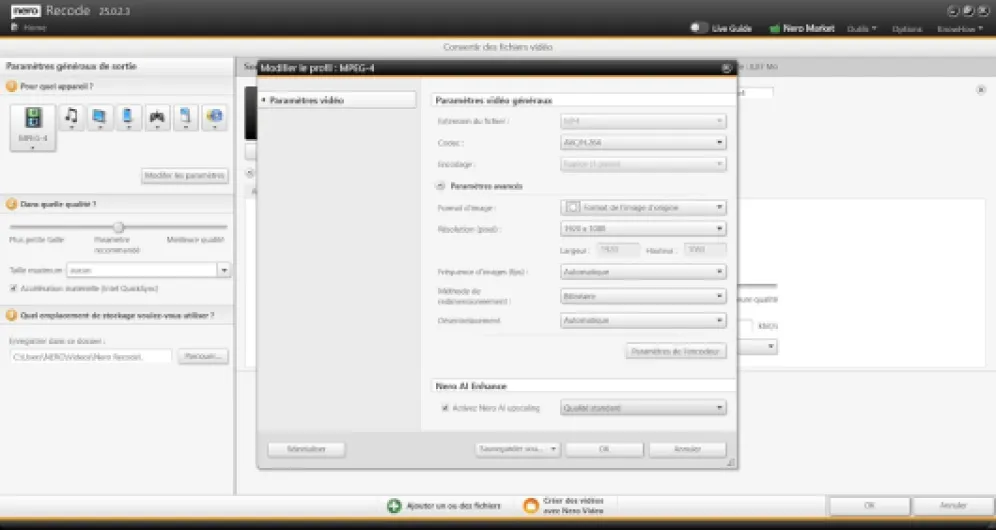Open the Format d'image dropdown
996x530 pixels.
click(x=643, y=207)
